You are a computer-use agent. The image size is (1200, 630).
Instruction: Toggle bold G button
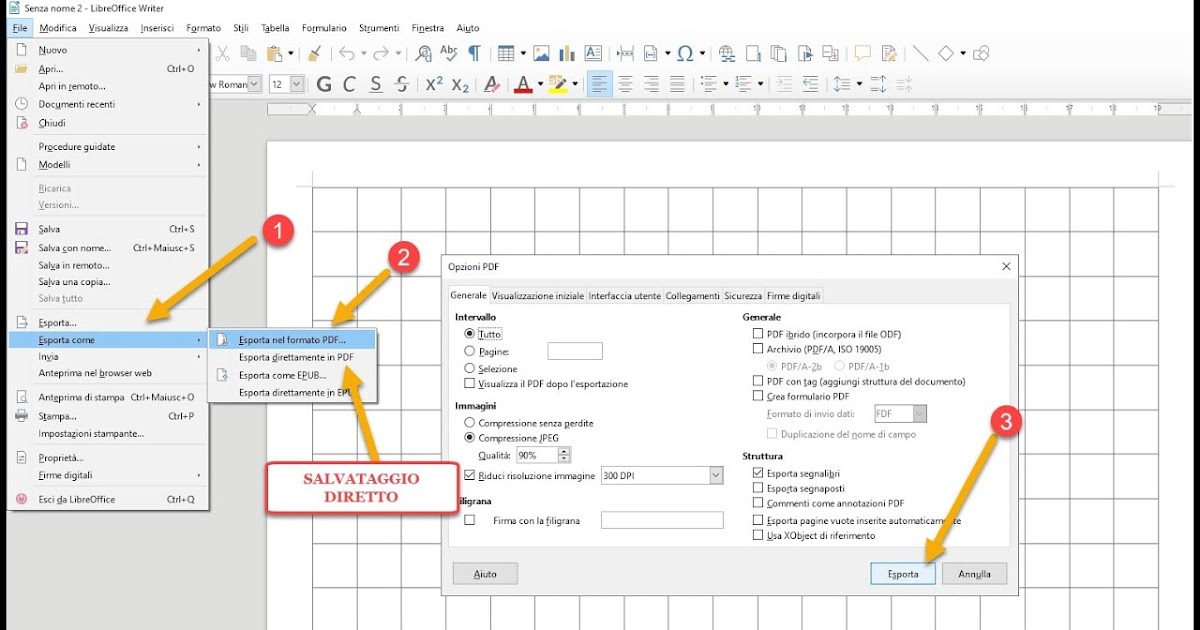(x=324, y=85)
